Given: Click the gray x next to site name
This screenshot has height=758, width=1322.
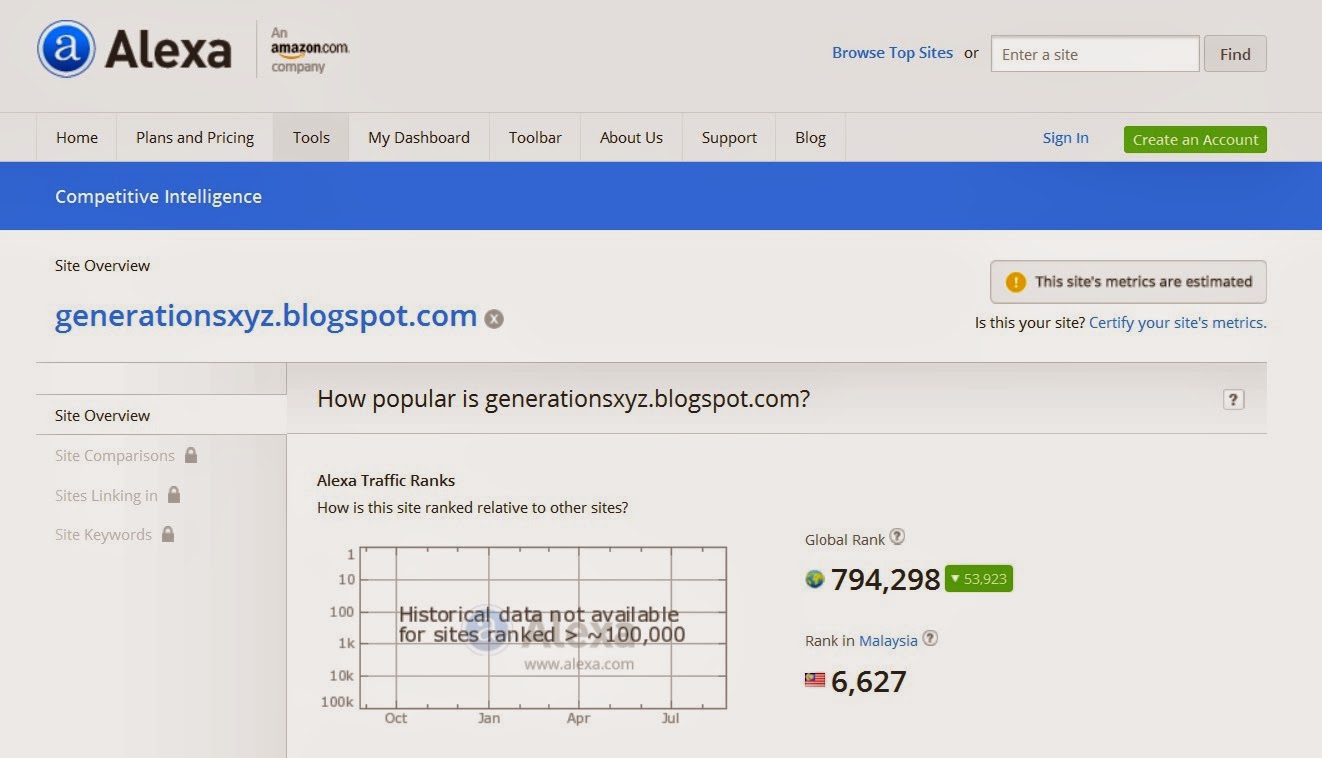Looking at the screenshot, I should (494, 319).
